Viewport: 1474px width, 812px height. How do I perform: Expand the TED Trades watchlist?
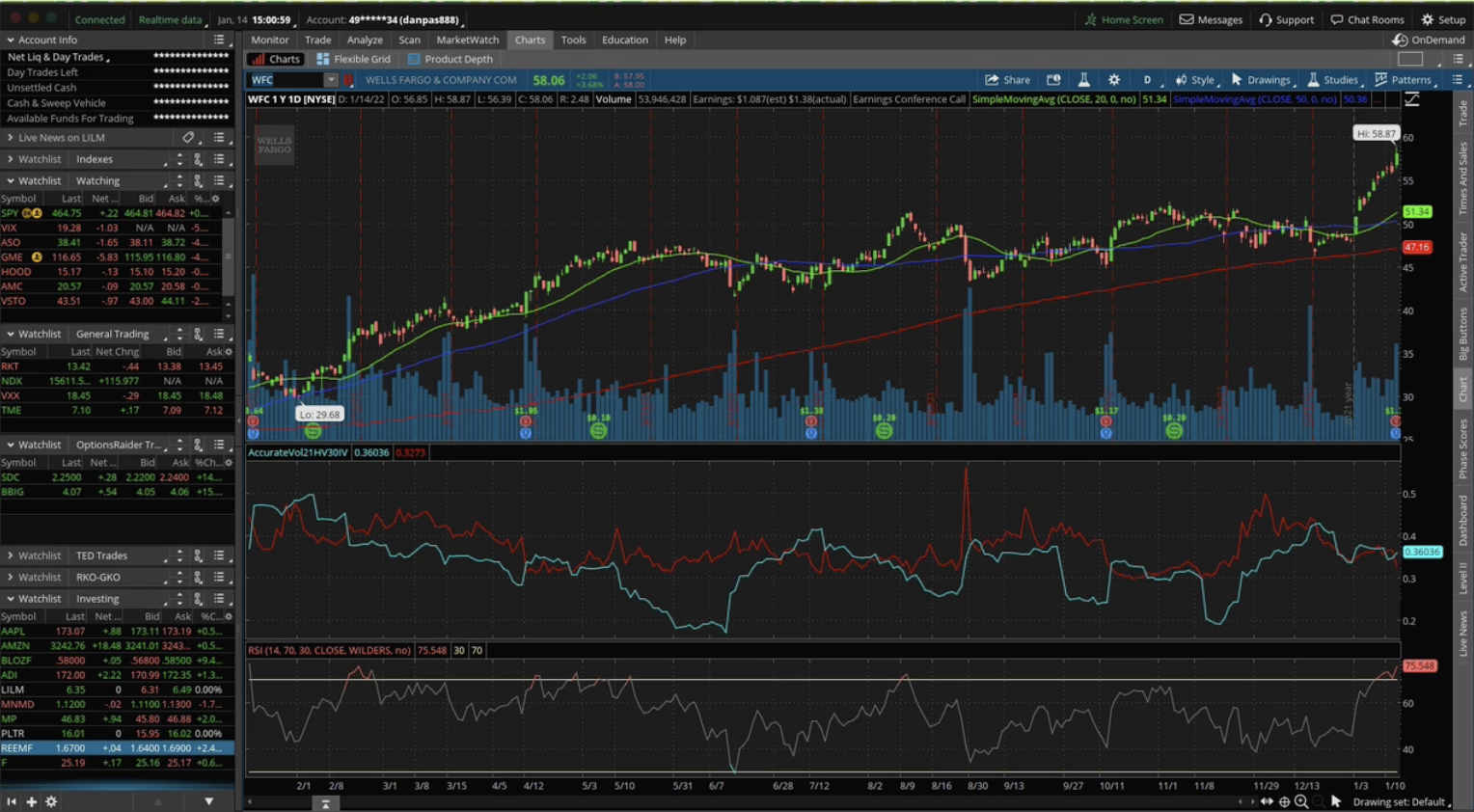(11, 555)
